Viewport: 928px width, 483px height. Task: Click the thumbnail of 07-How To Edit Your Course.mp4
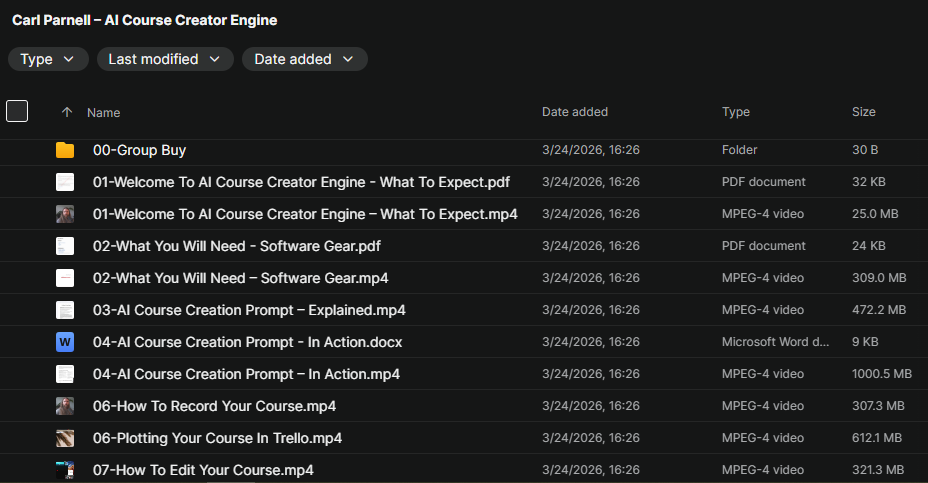[65, 470]
